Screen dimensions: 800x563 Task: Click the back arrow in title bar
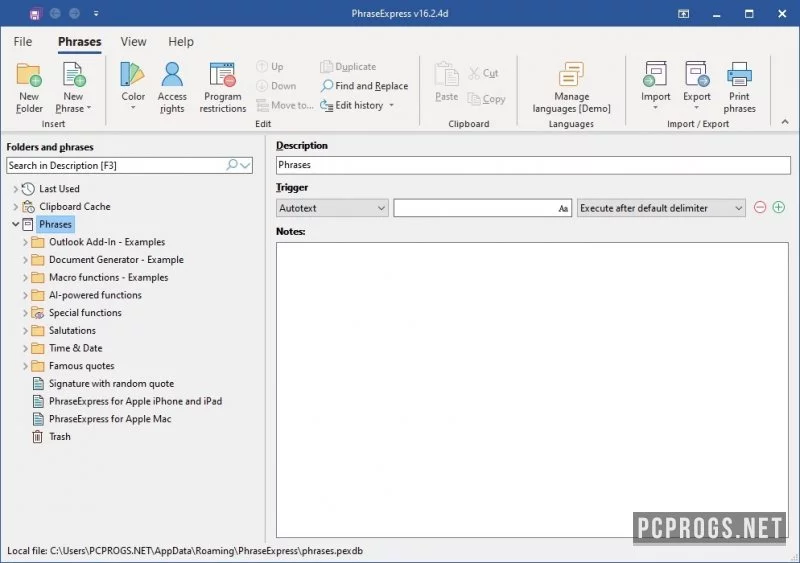tap(55, 13)
